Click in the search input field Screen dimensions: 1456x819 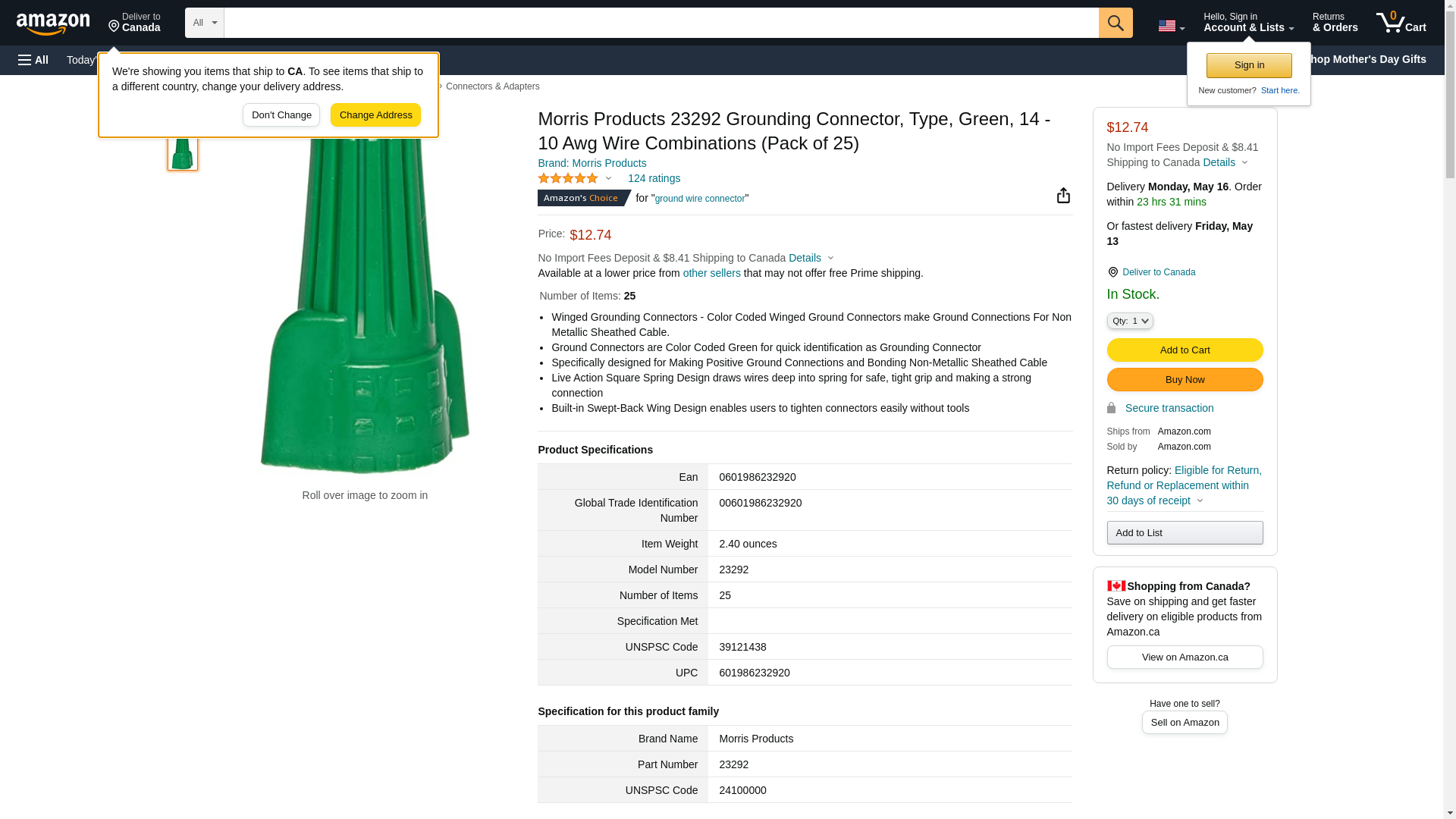click(x=660, y=23)
